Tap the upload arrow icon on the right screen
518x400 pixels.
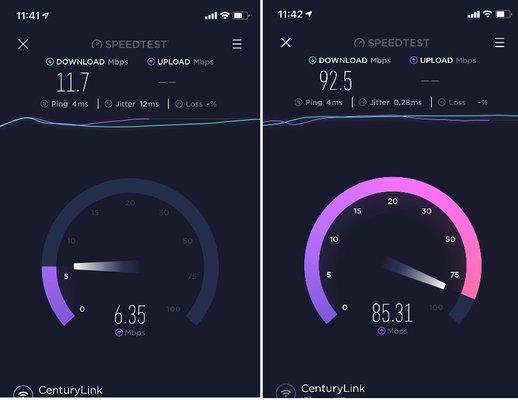point(414,60)
